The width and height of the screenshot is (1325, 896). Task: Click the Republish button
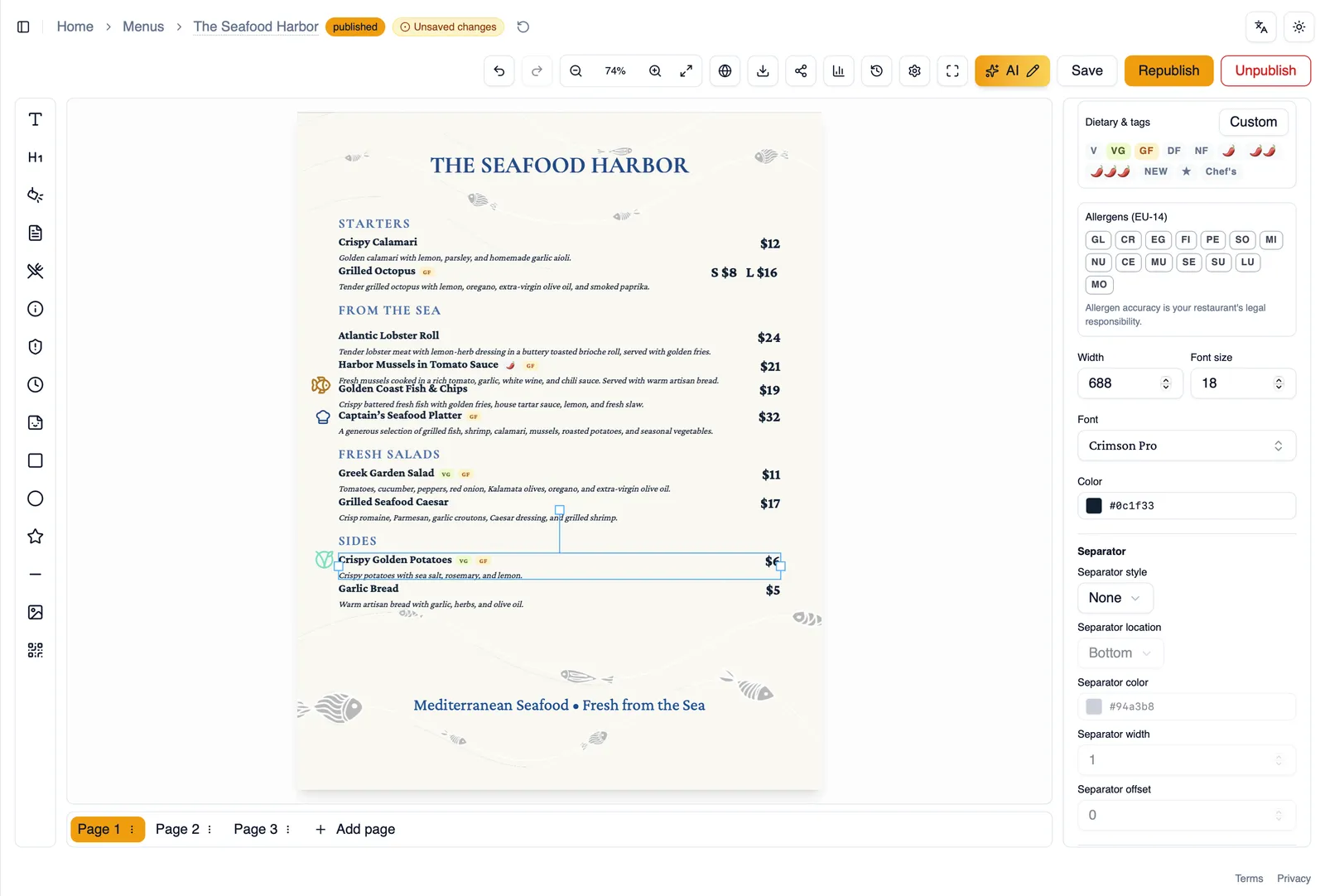tap(1168, 71)
